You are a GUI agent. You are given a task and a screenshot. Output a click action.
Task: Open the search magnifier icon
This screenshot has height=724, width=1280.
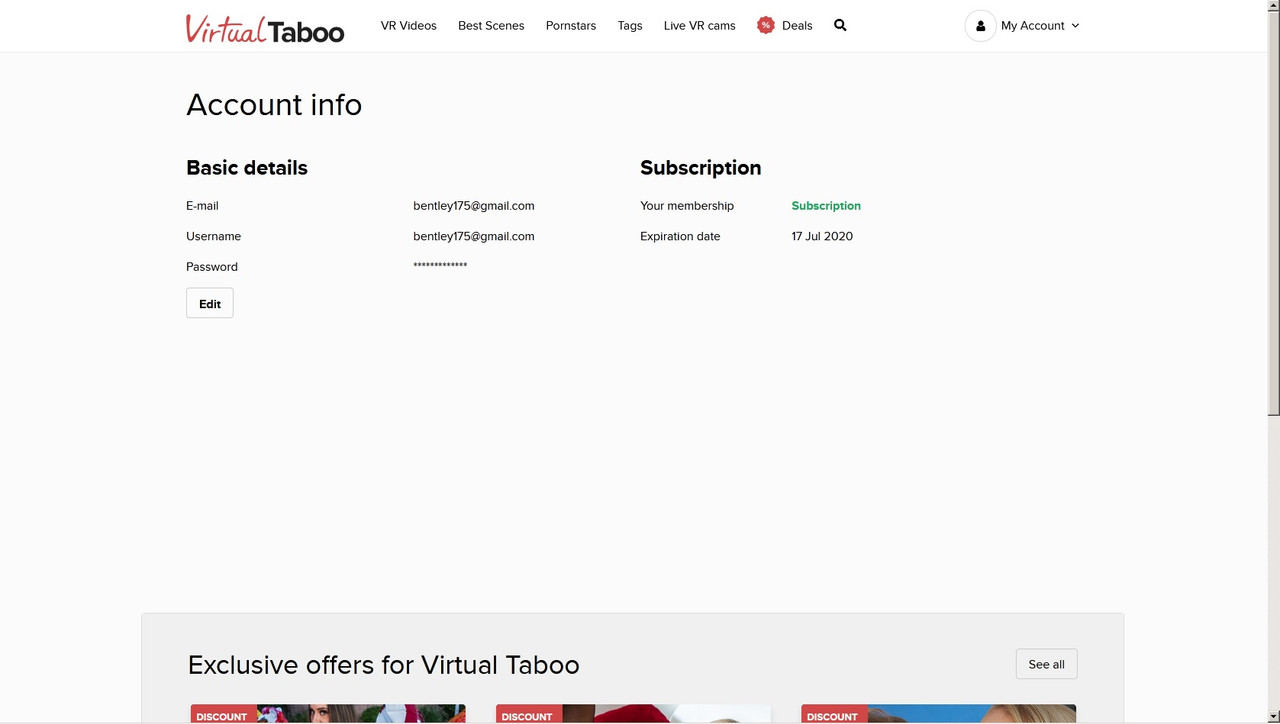(840, 25)
